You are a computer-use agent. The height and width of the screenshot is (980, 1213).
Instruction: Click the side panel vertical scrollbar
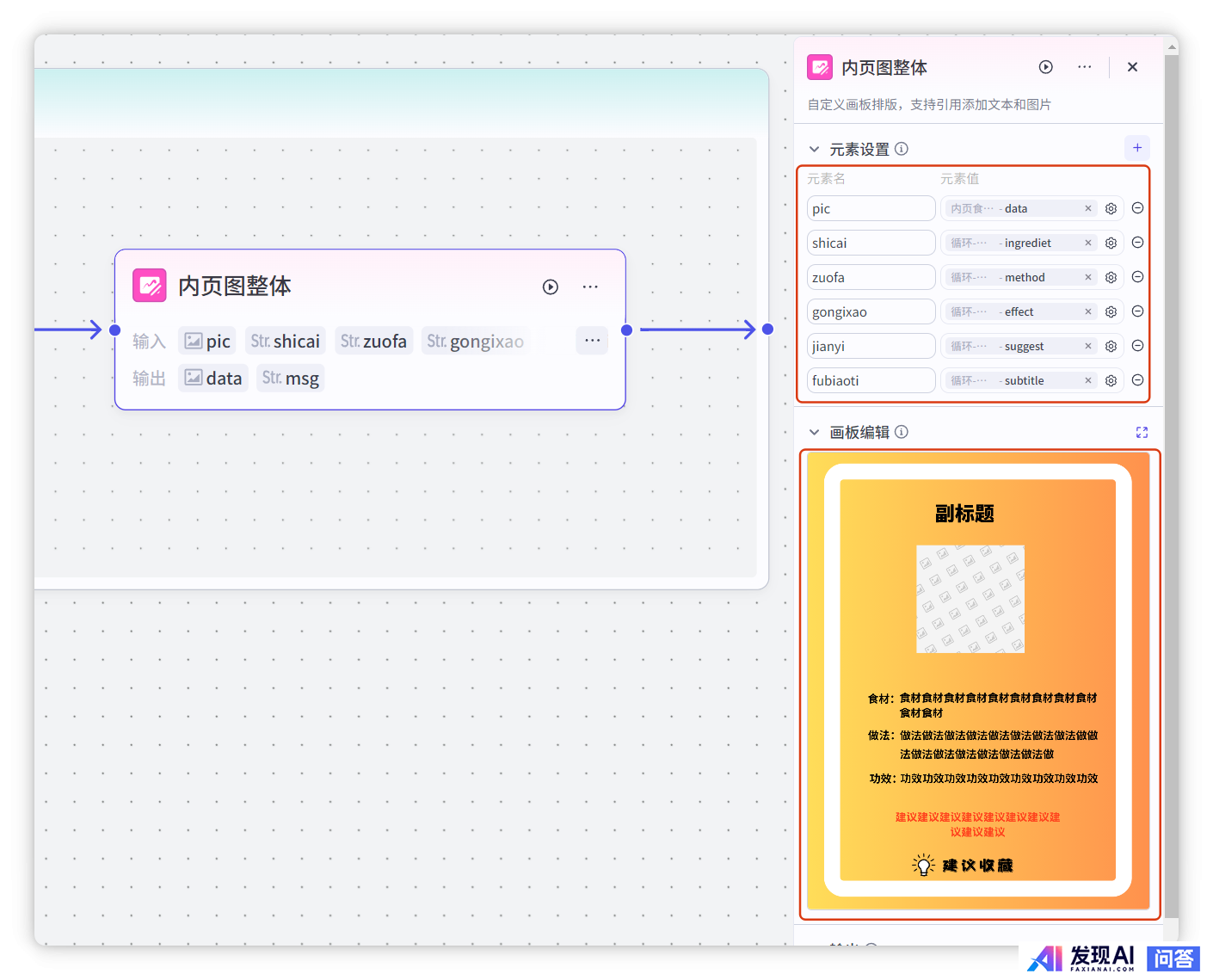[x=1171, y=430]
